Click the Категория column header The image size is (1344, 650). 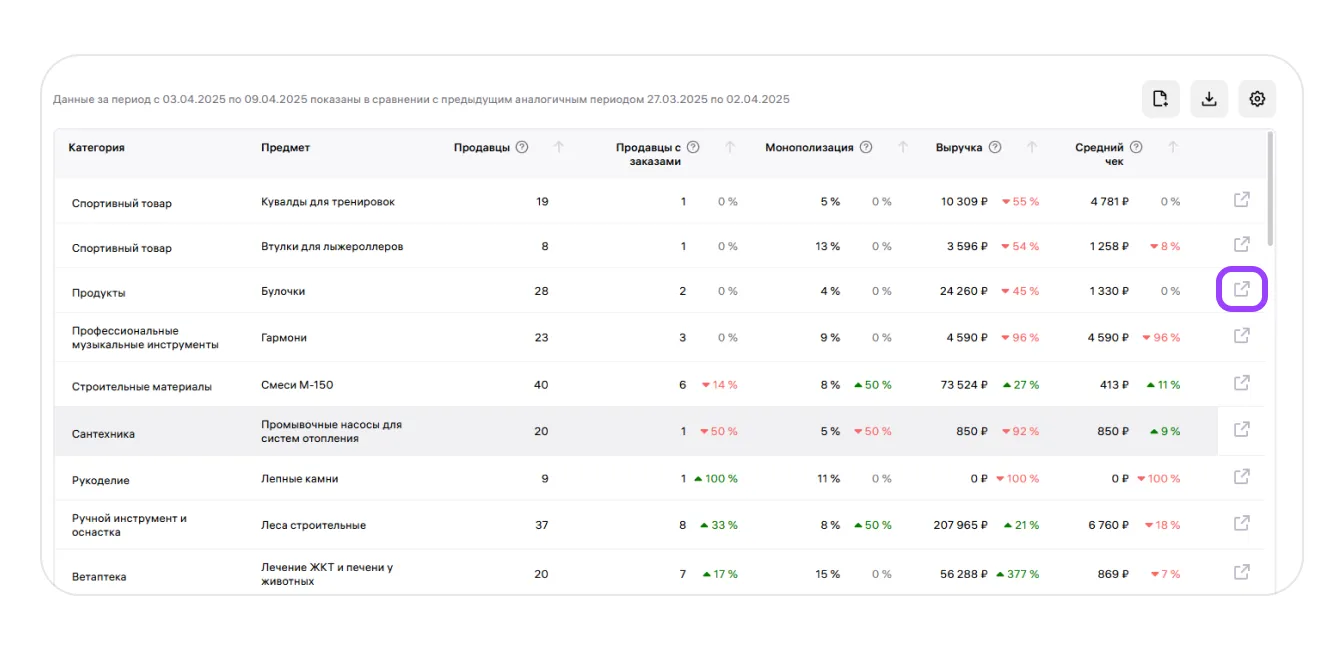[97, 148]
